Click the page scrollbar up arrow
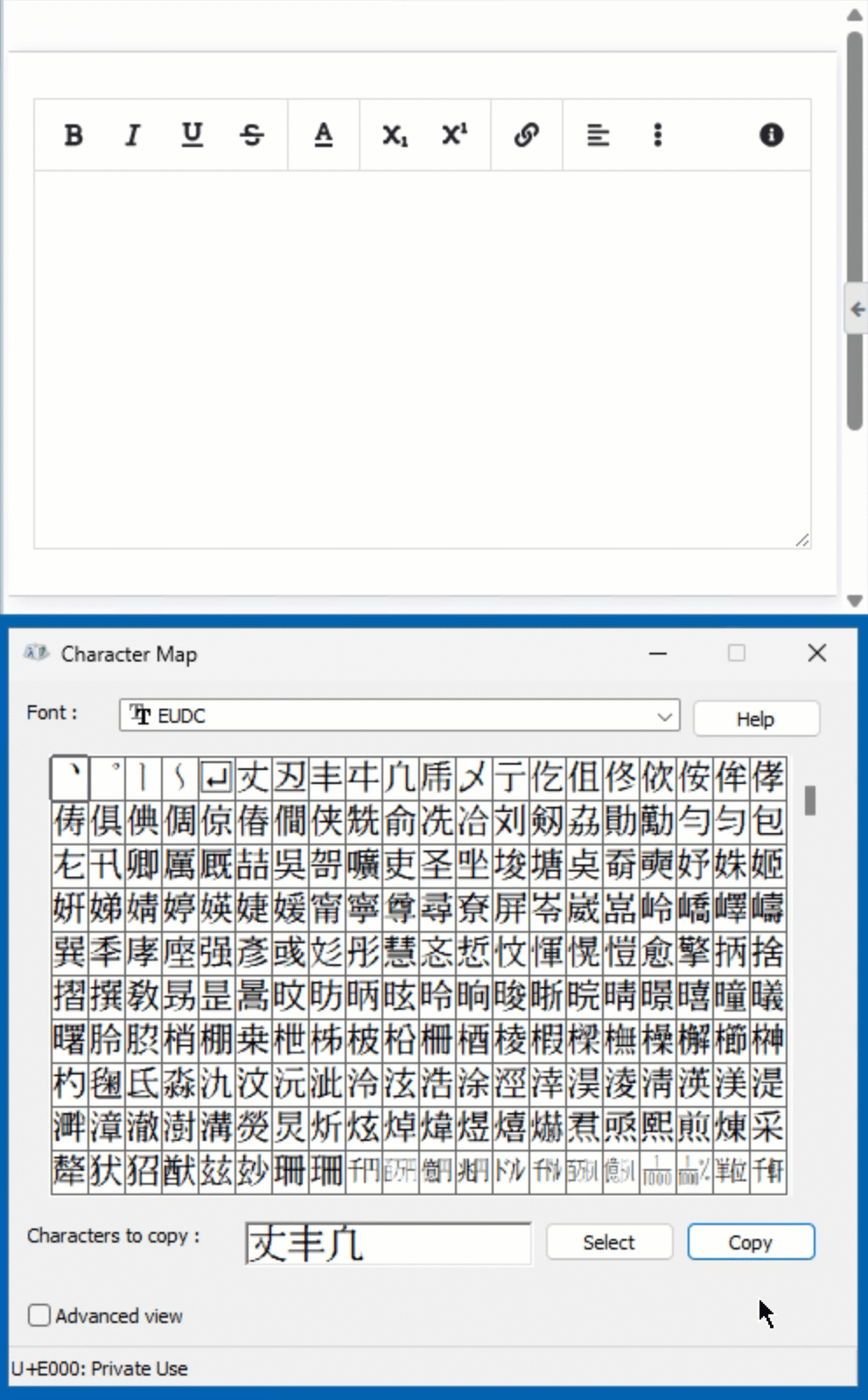The width and height of the screenshot is (868, 1400). [855, 15]
